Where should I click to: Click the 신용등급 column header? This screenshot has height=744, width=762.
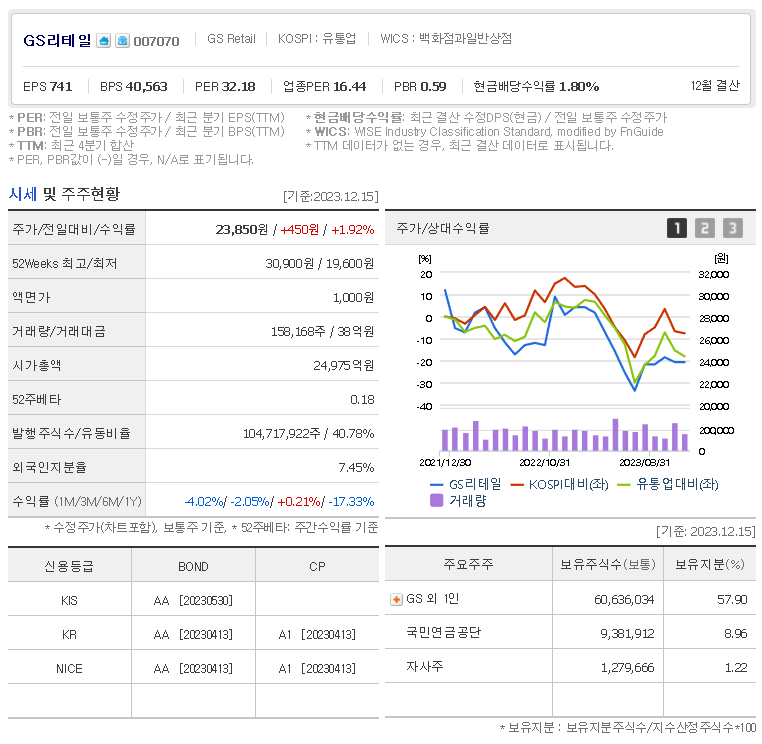[x=69, y=566]
